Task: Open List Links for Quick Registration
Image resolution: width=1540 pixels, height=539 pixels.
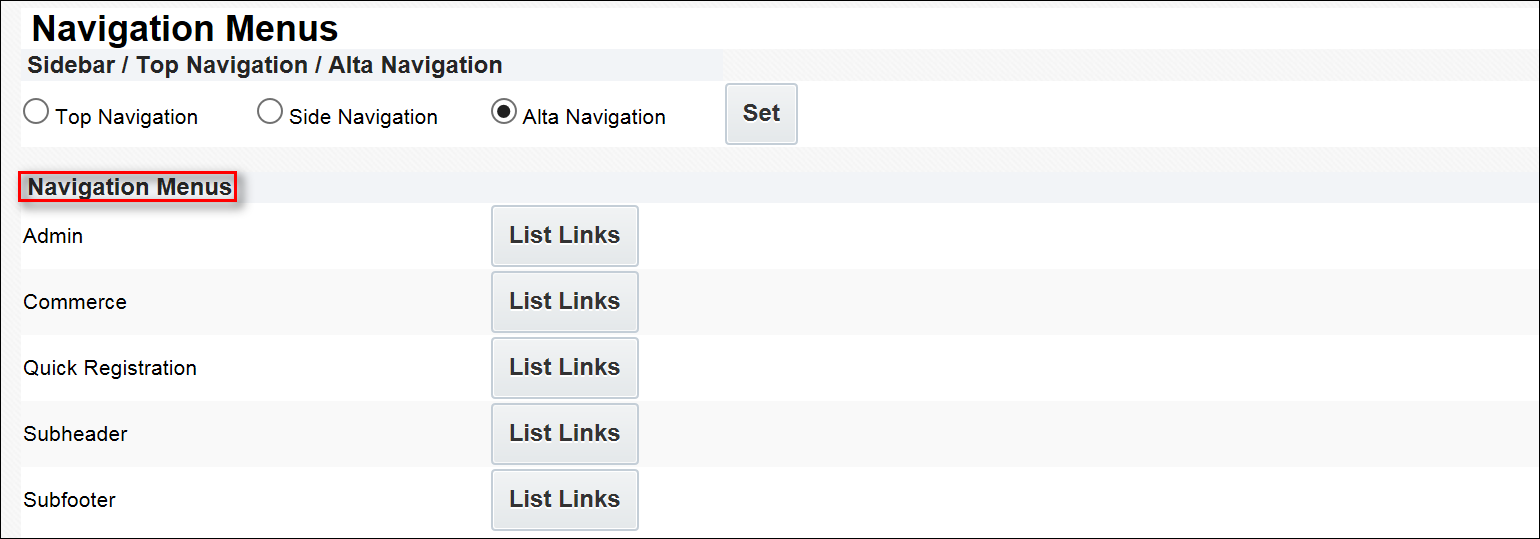Action: coord(564,368)
